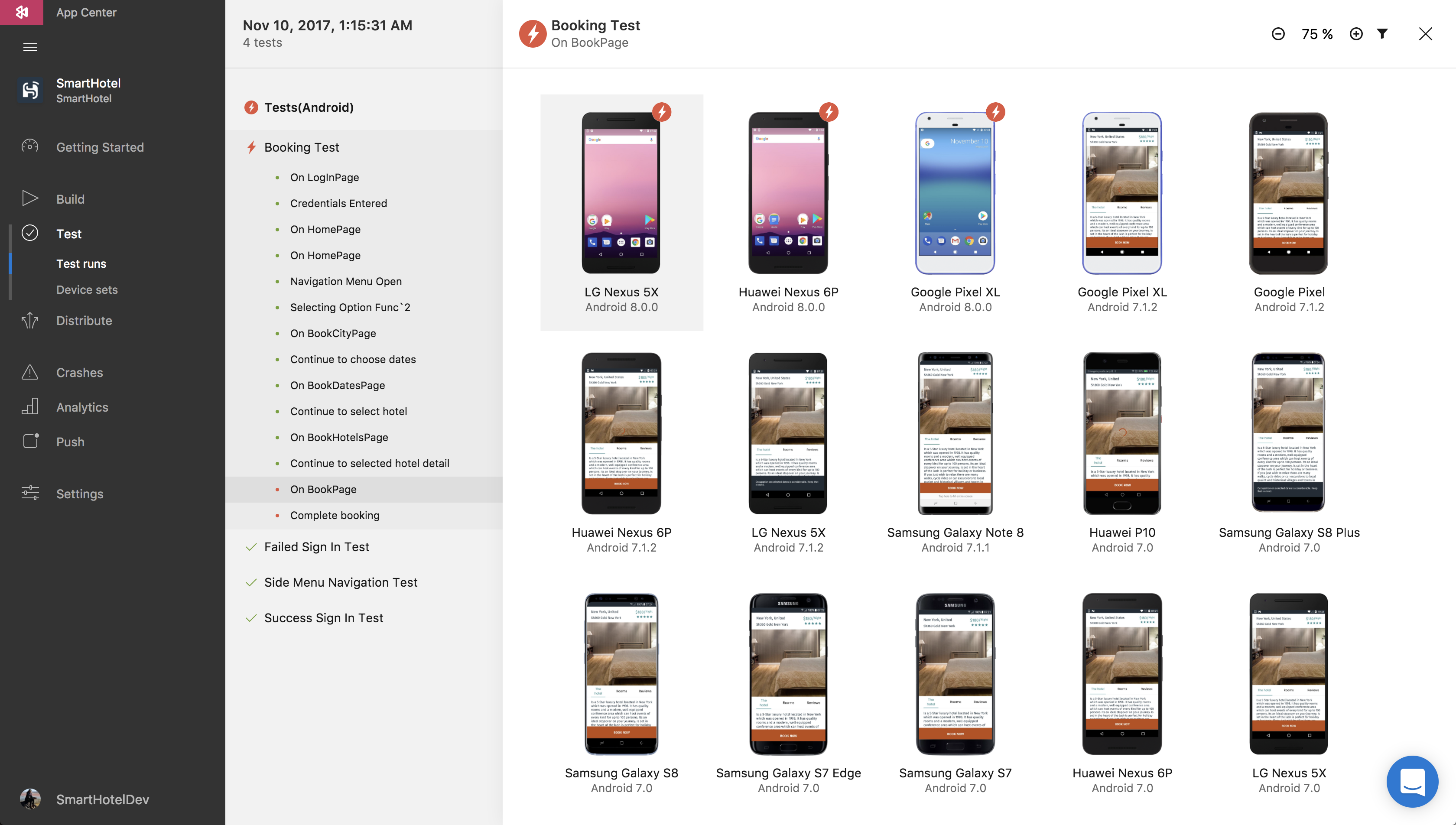Click failed badge on Google Pixel XL 8.0.0
This screenshot has height=825, width=1456.
(995, 112)
